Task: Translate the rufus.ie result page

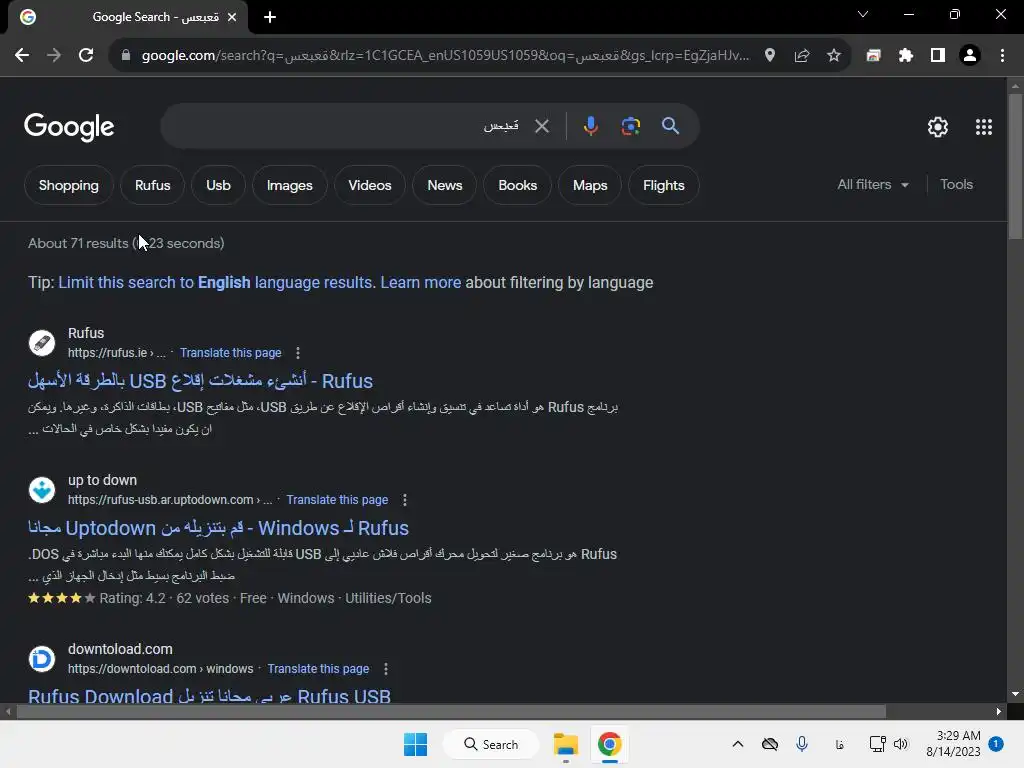Action: tap(231, 353)
